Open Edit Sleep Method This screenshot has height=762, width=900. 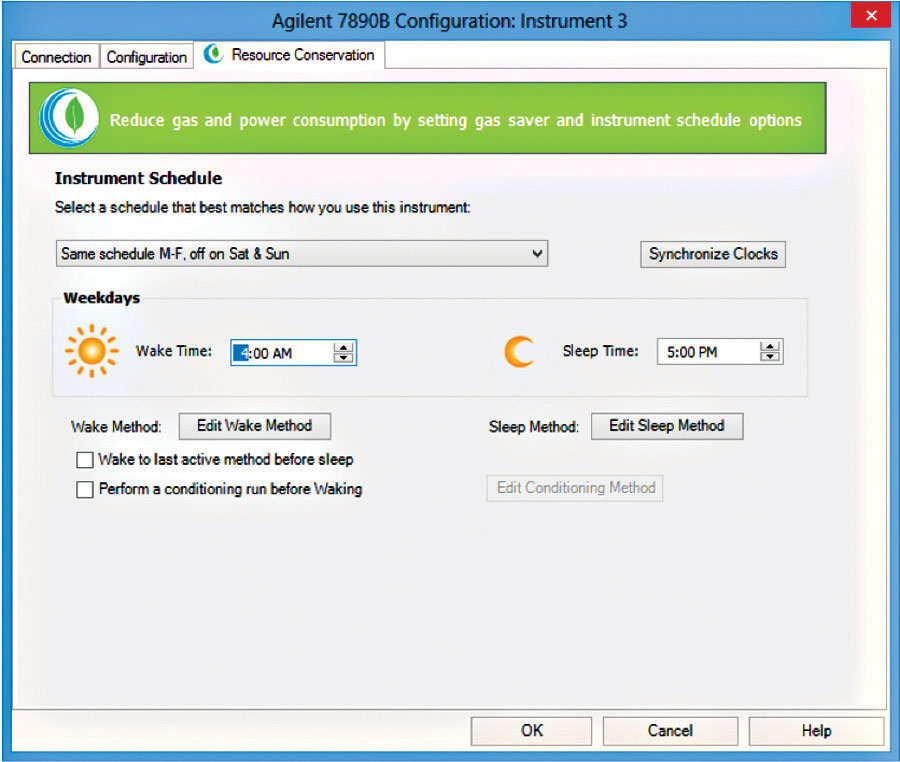(x=667, y=426)
